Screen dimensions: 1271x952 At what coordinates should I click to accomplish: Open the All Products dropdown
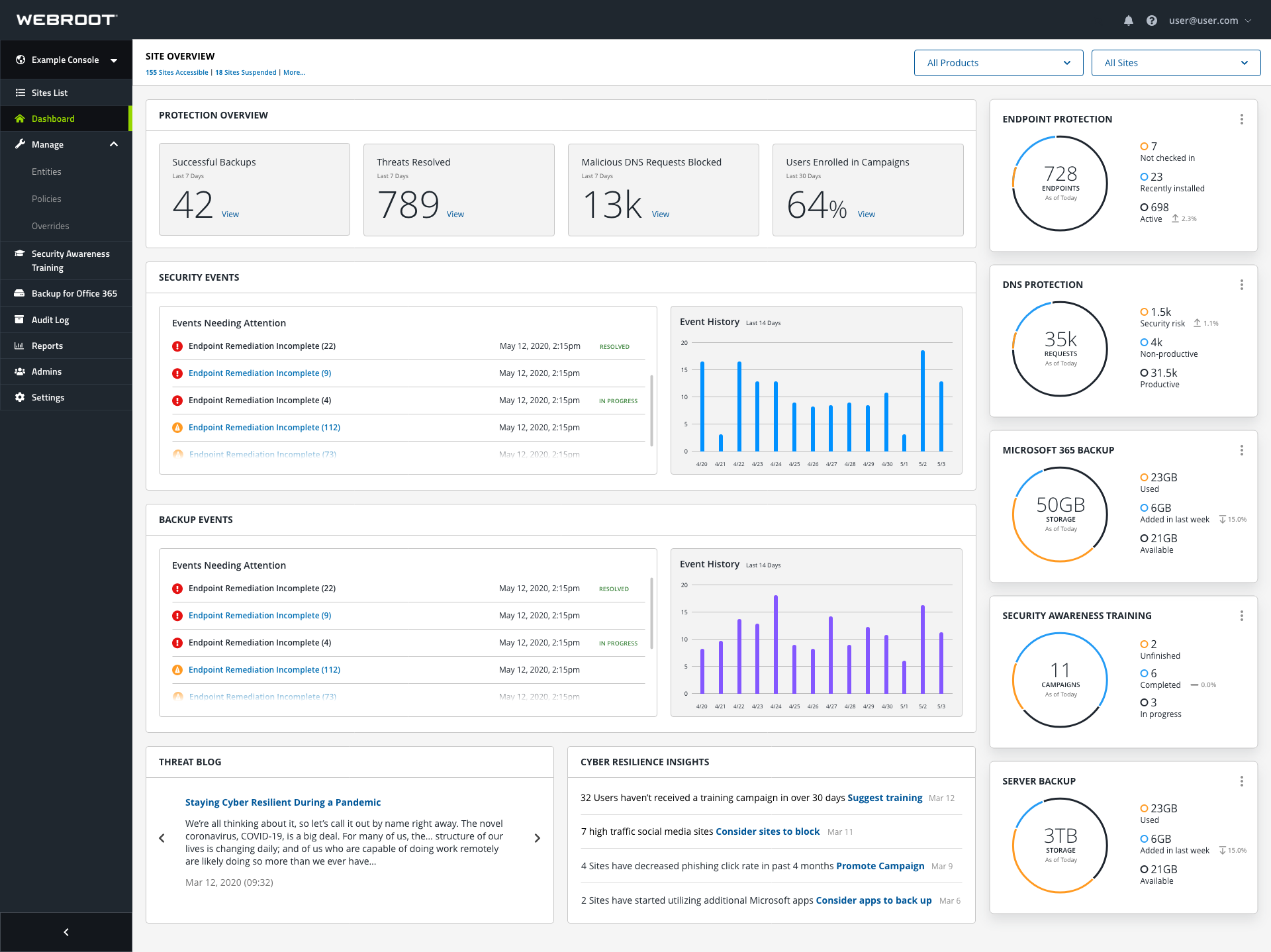tap(998, 63)
